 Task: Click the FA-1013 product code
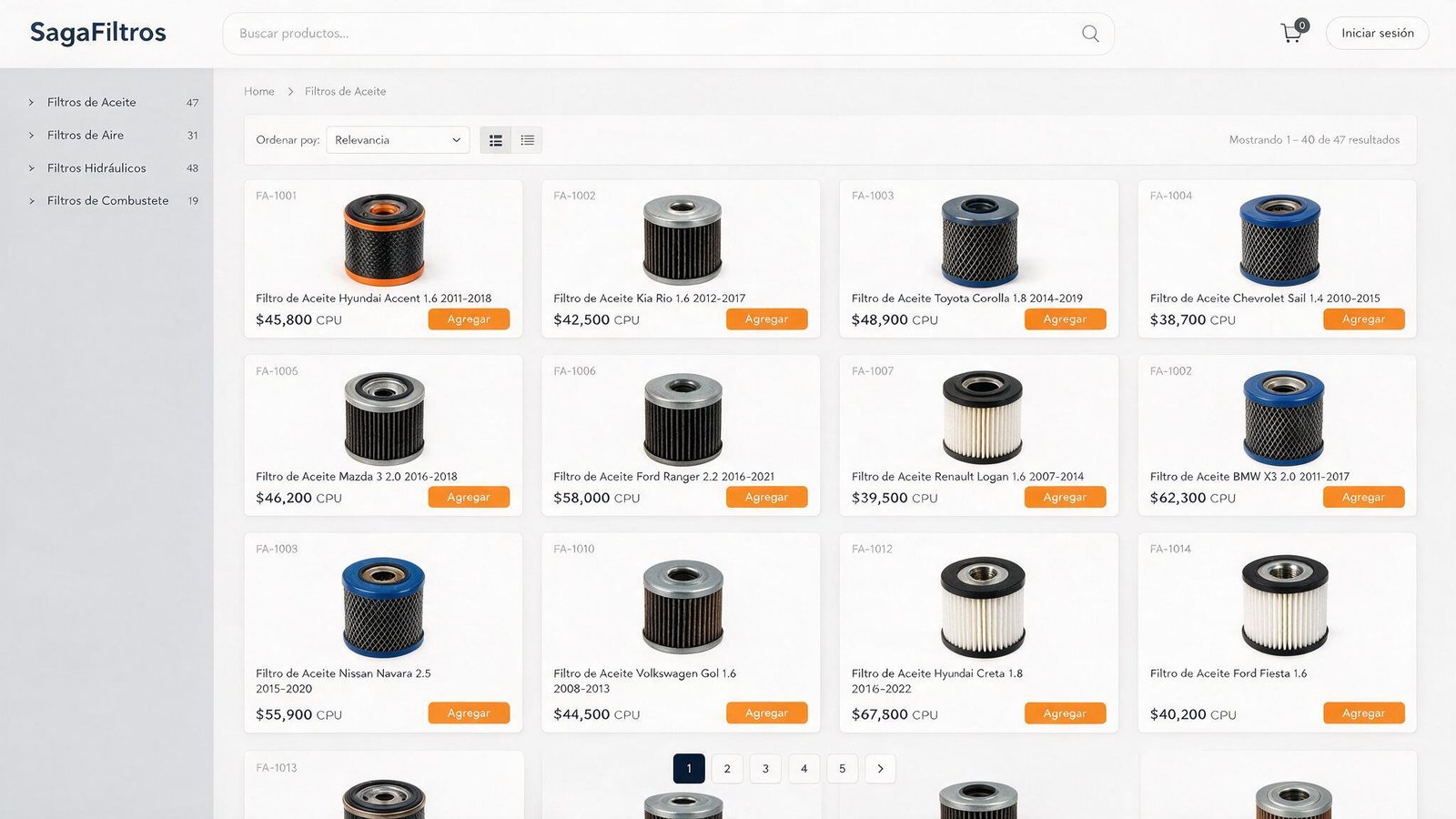[277, 768]
